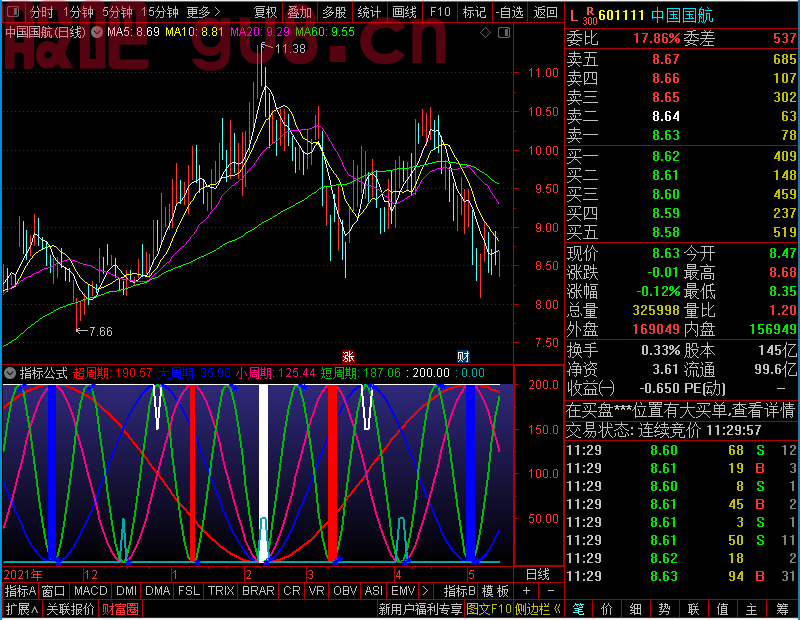
Task: Open the 关联报价 tab
Action: [x=70, y=609]
